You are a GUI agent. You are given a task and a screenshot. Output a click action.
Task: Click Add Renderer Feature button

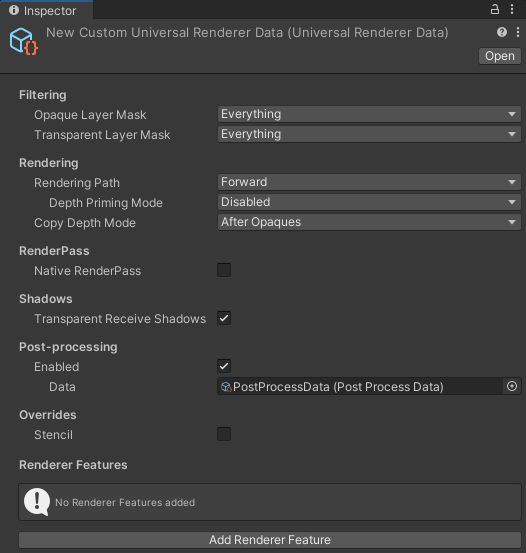tap(270, 540)
